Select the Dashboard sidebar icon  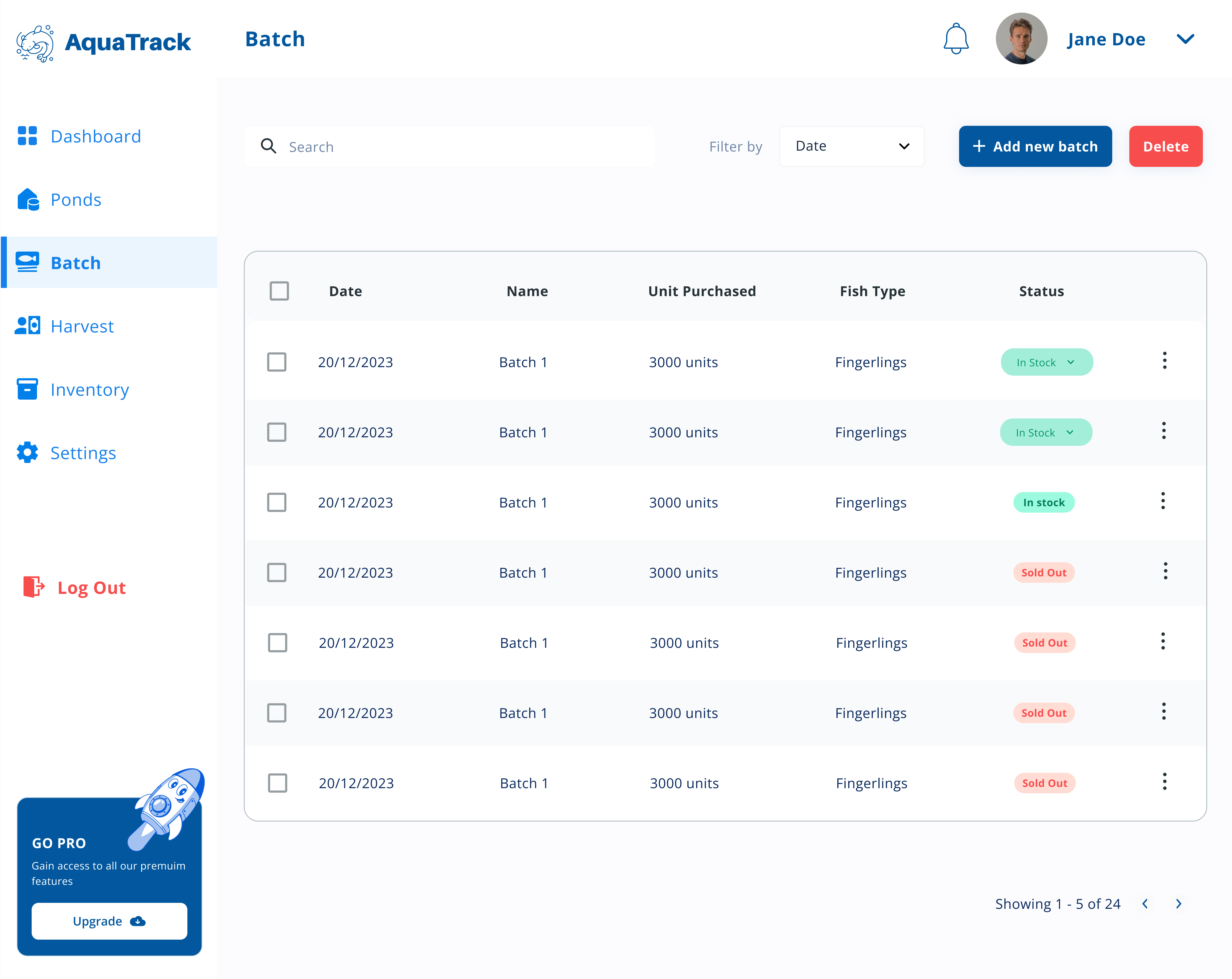tap(27, 136)
